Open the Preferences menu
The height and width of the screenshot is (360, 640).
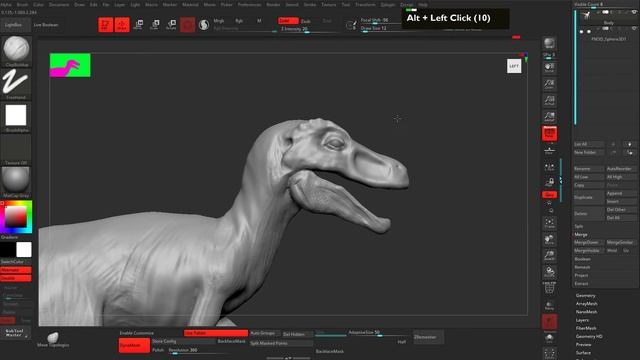click(x=249, y=4)
